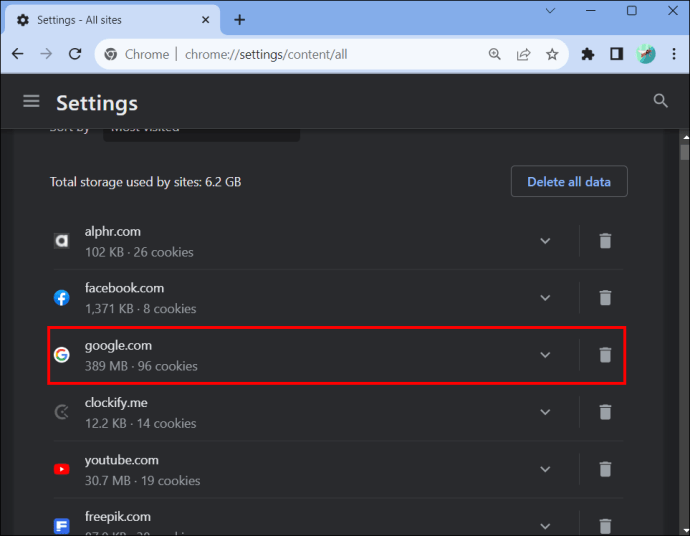The image size is (690, 536).
Task: Click the Google favicon
Action: [62, 355]
